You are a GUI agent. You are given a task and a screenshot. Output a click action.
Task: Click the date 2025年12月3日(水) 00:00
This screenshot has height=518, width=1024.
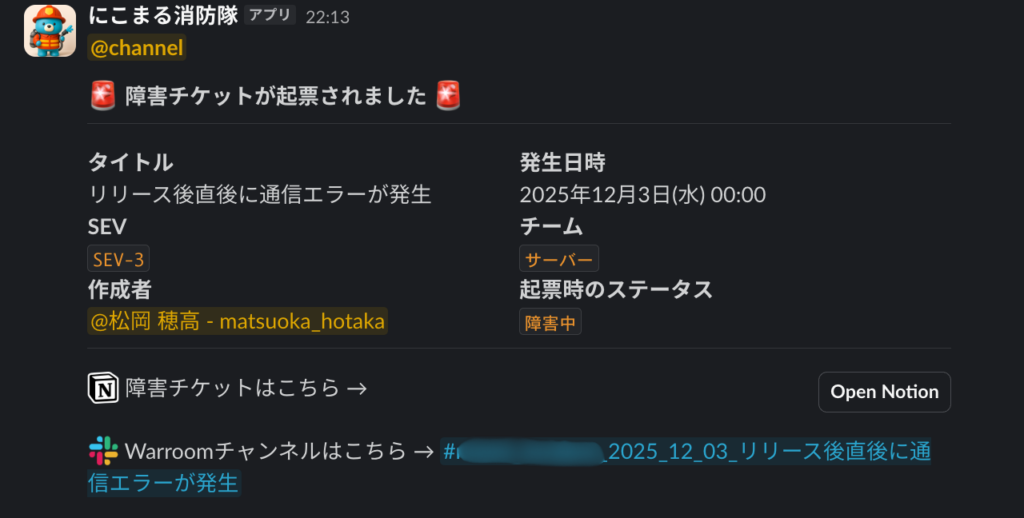click(x=643, y=194)
